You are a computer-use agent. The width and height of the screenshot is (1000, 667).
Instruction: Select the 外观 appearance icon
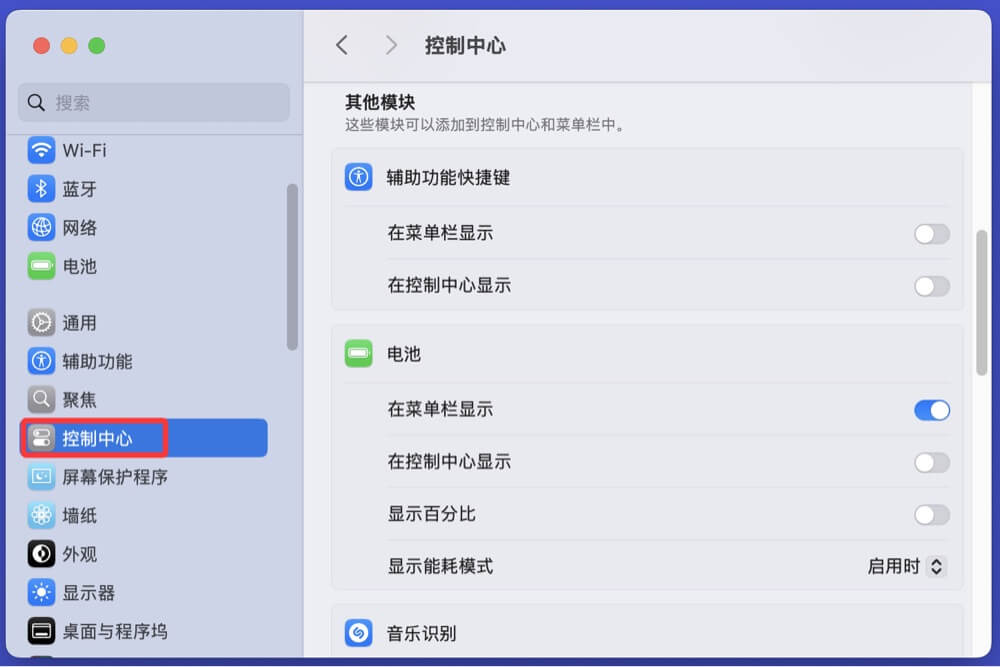pos(41,554)
